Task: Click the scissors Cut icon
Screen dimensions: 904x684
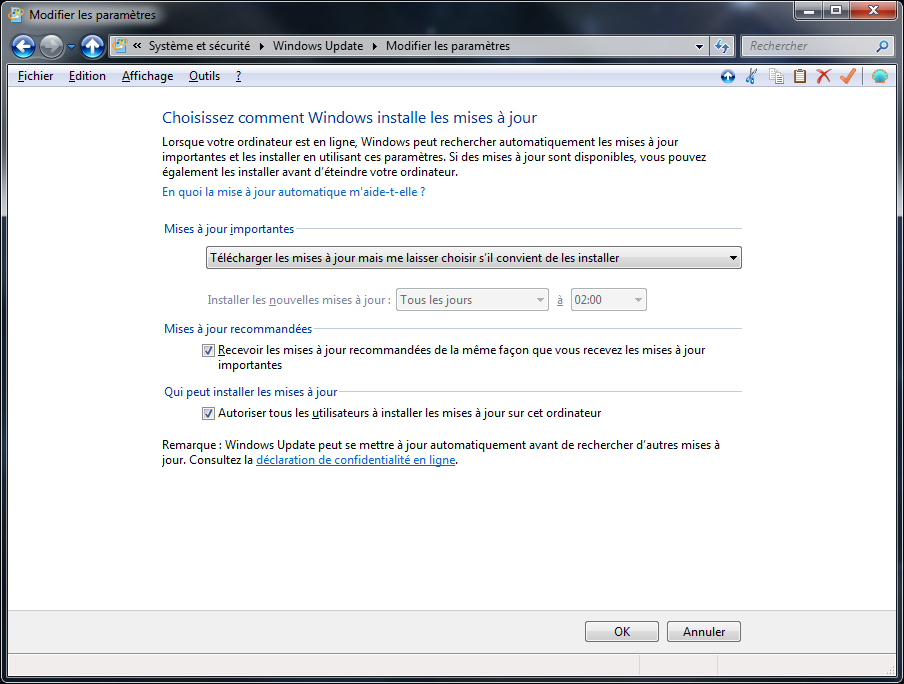Action: click(x=751, y=76)
